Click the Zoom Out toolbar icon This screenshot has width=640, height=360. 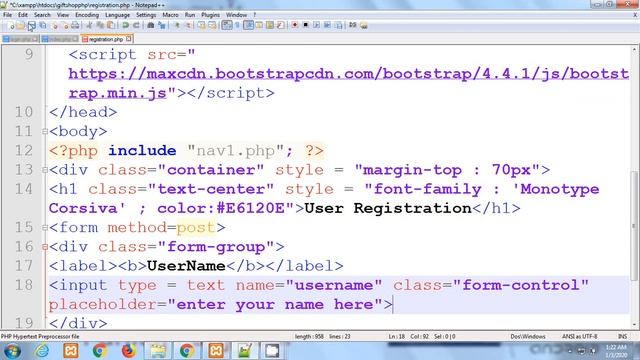click(x=188, y=25)
